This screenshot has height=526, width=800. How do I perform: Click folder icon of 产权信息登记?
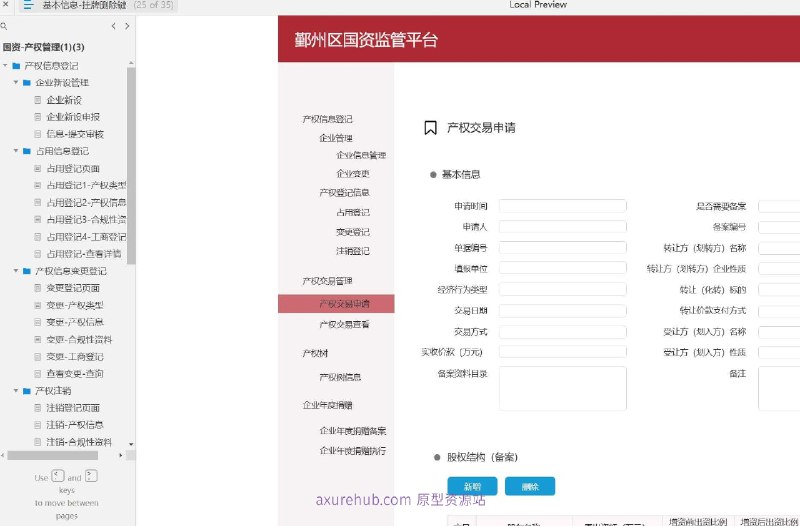(x=16, y=66)
